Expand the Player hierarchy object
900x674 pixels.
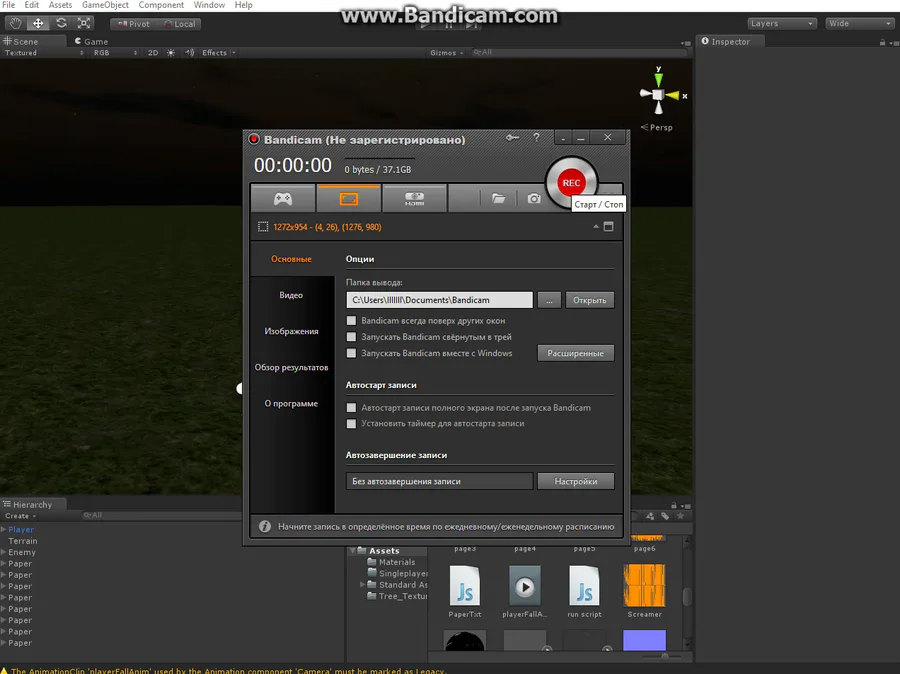[x=3, y=529]
